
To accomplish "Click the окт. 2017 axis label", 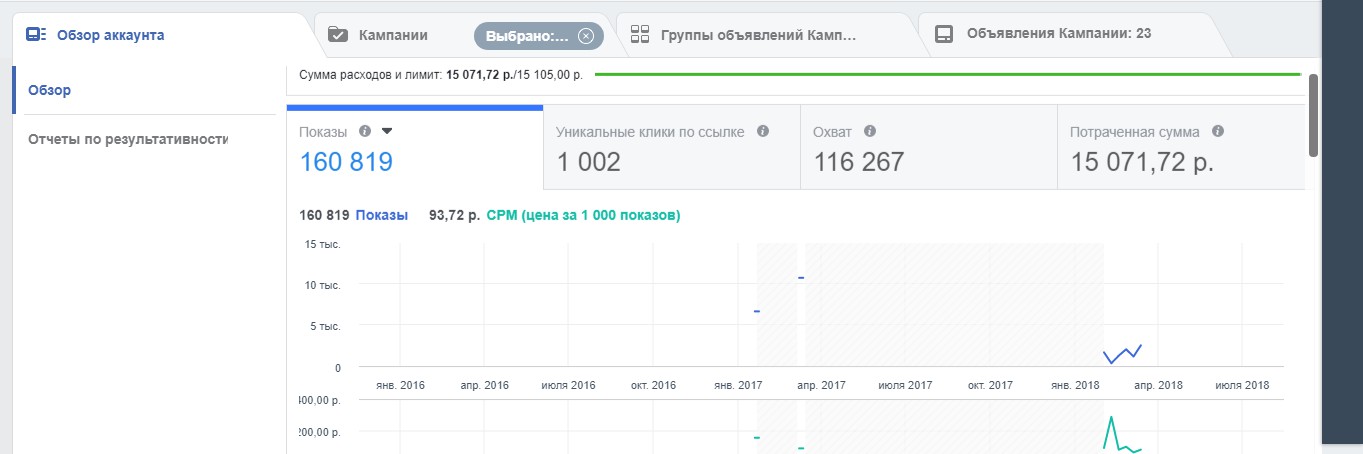I will [x=989, y=385].
